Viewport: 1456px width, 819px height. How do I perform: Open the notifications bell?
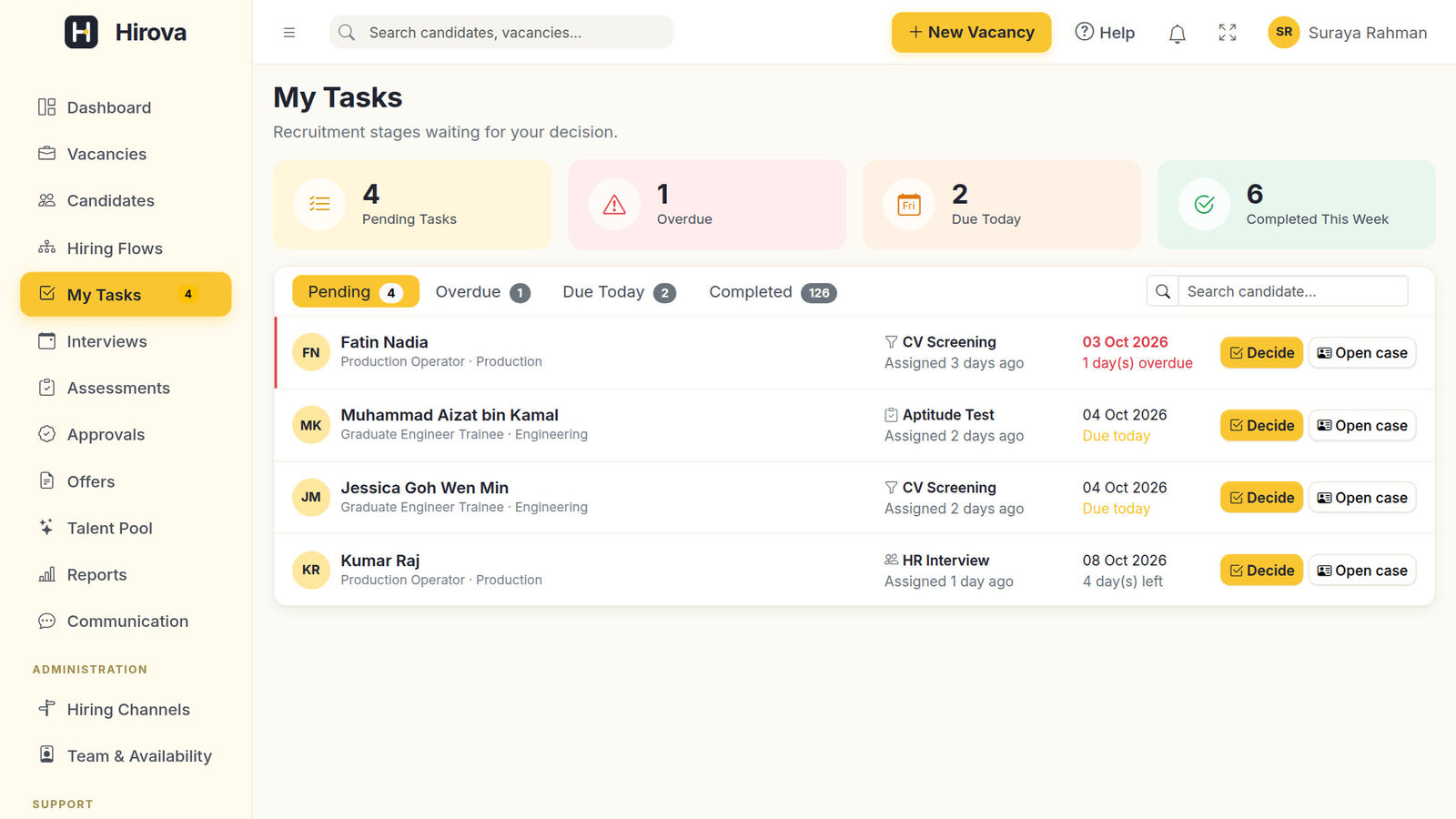(x=1177, y=34)
